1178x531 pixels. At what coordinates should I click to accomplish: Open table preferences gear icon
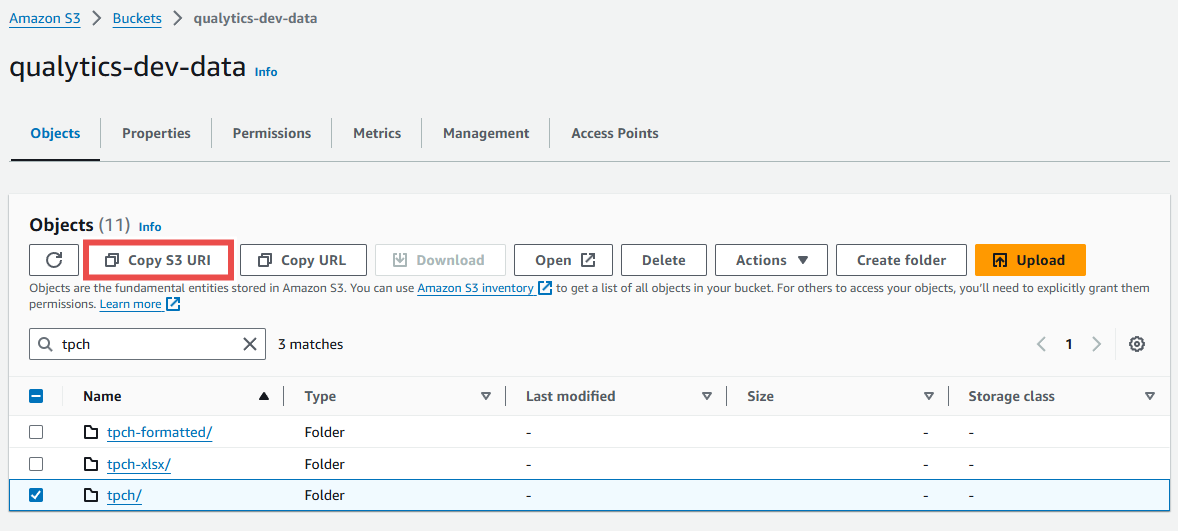1137,344
